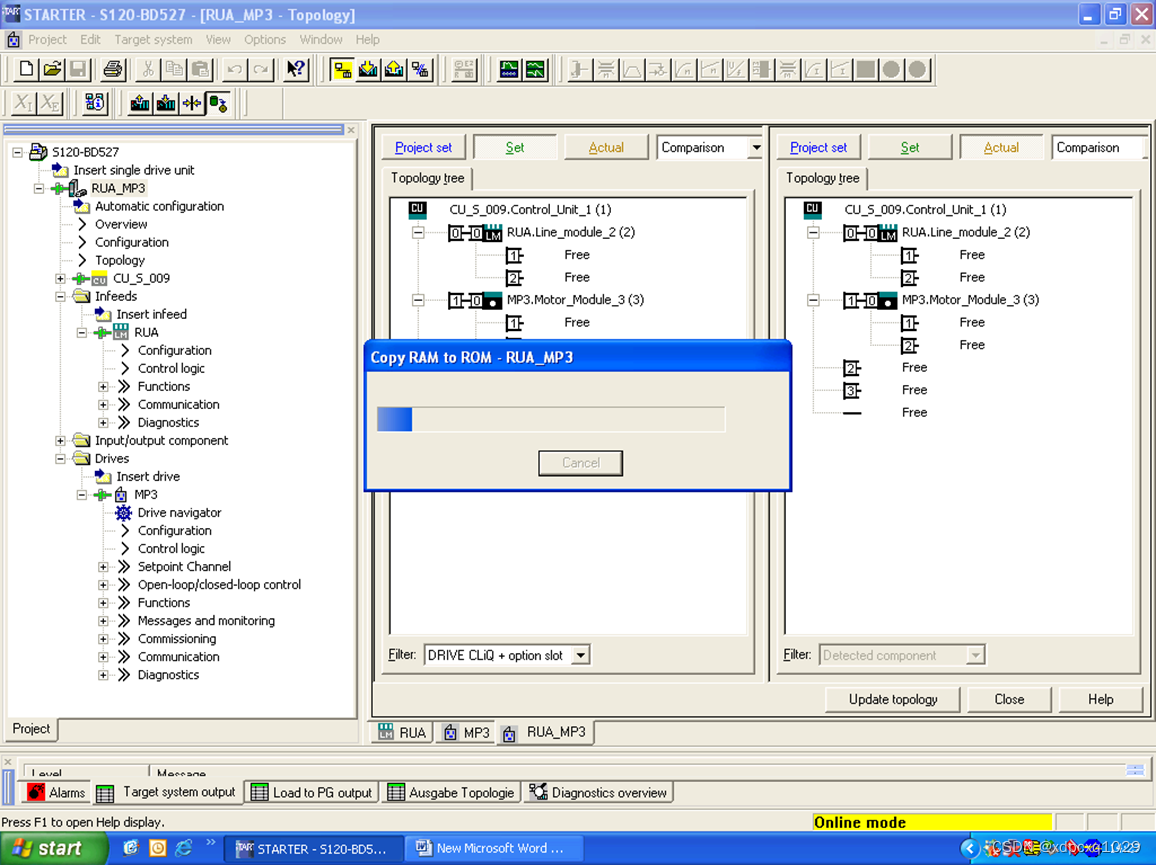1156x865 pixels.
Task: Click the Load CPU to PG icon
Action: point(139,103)
